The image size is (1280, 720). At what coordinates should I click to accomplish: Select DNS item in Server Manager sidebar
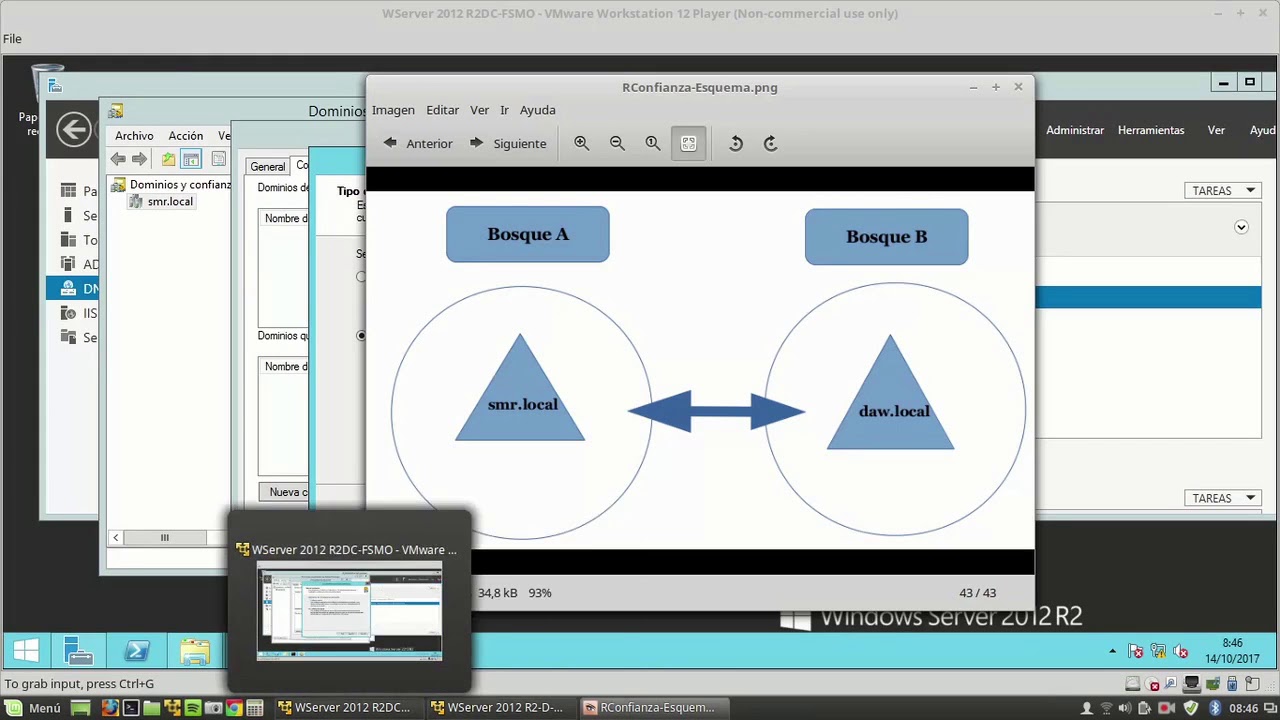73,288
